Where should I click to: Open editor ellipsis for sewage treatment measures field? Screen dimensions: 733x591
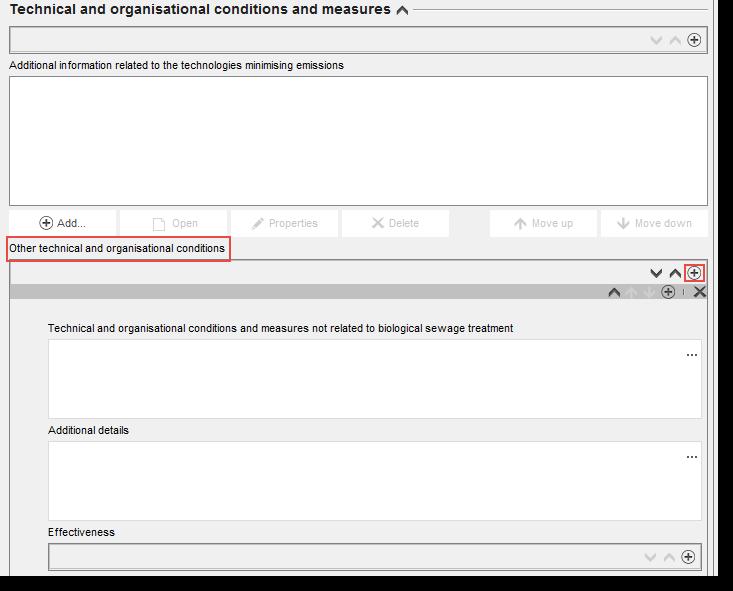692,355
